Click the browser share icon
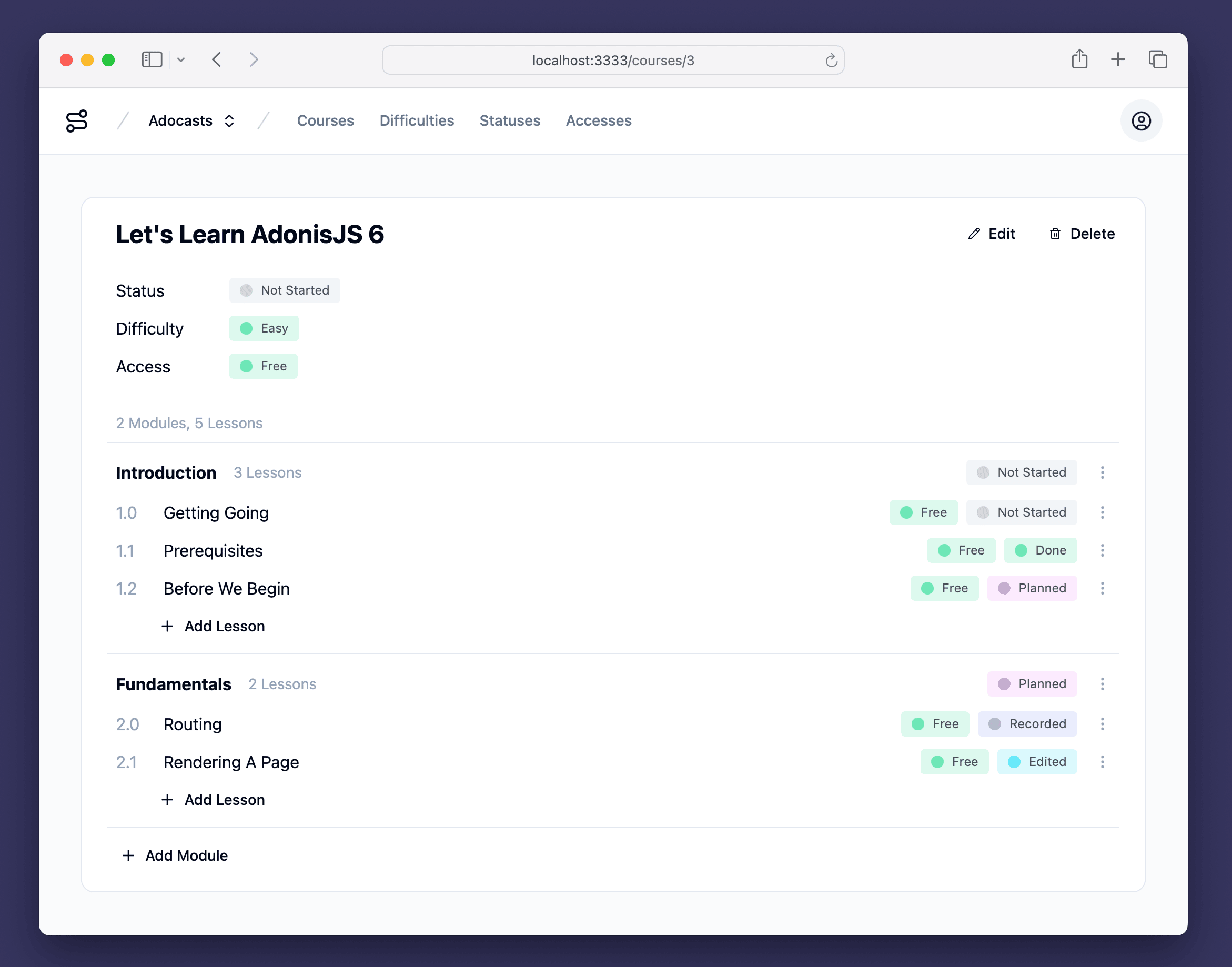Viewport: 1232px width, 967px height. coord(1079,59)
